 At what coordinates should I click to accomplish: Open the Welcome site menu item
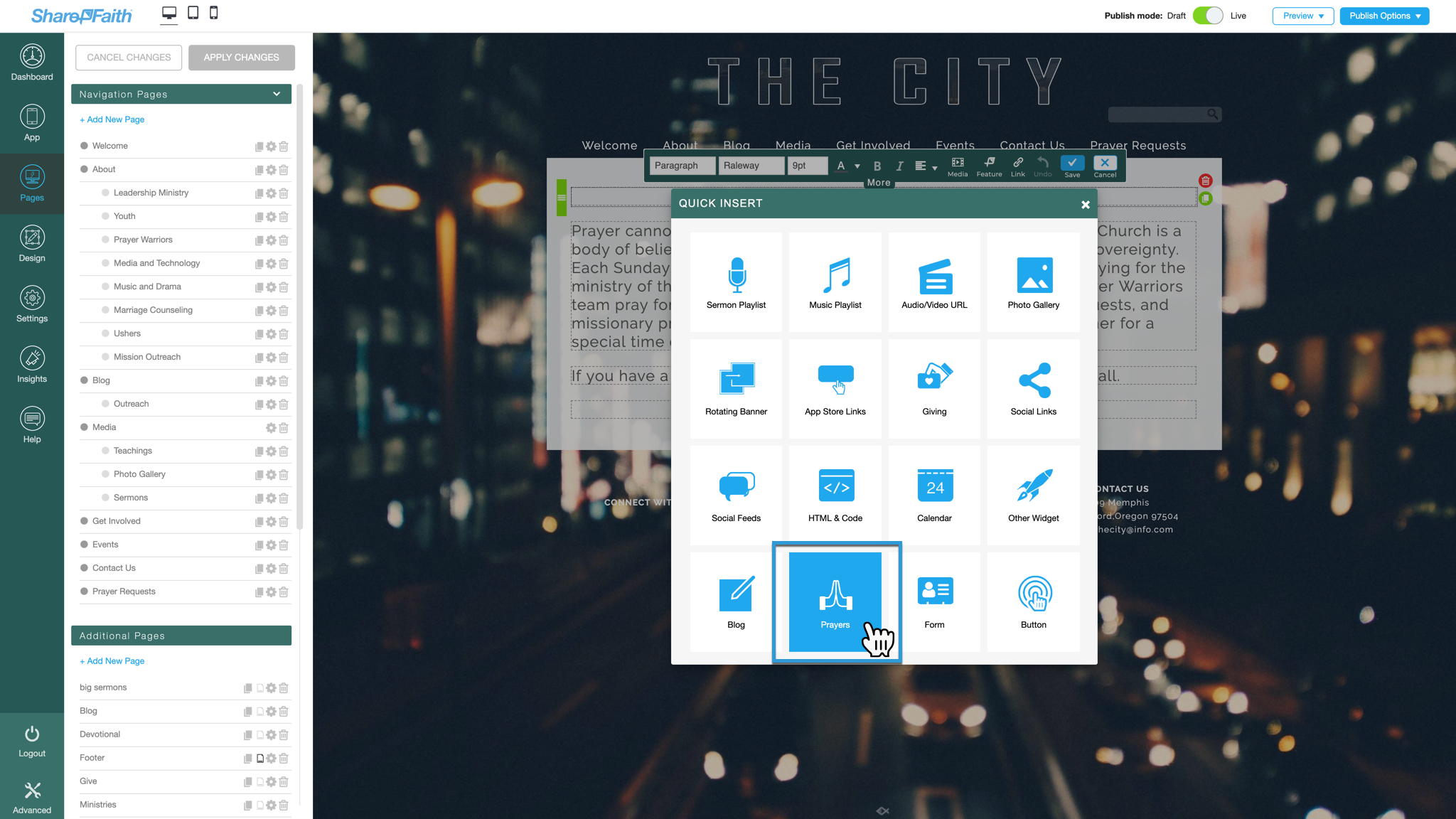609,145
